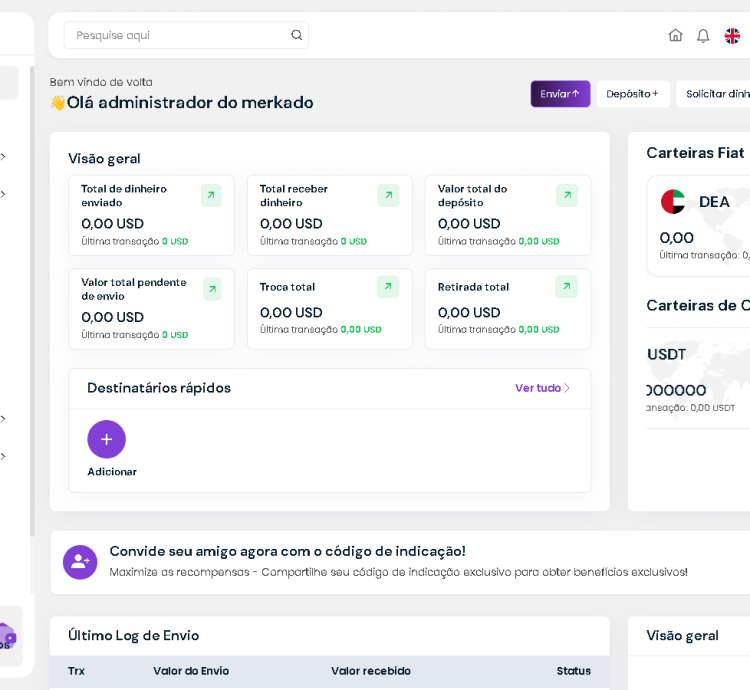Viewport: 750px width, 690px height.
Task: Focus the Pesquise aqui search field
Action: pyautogui.click(x=180, y=35)
